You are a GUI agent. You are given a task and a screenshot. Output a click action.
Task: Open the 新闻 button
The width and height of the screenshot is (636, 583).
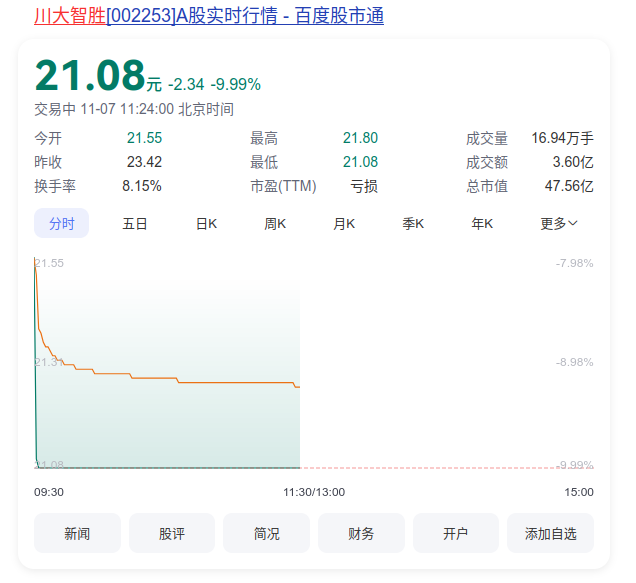pos(77,533)
